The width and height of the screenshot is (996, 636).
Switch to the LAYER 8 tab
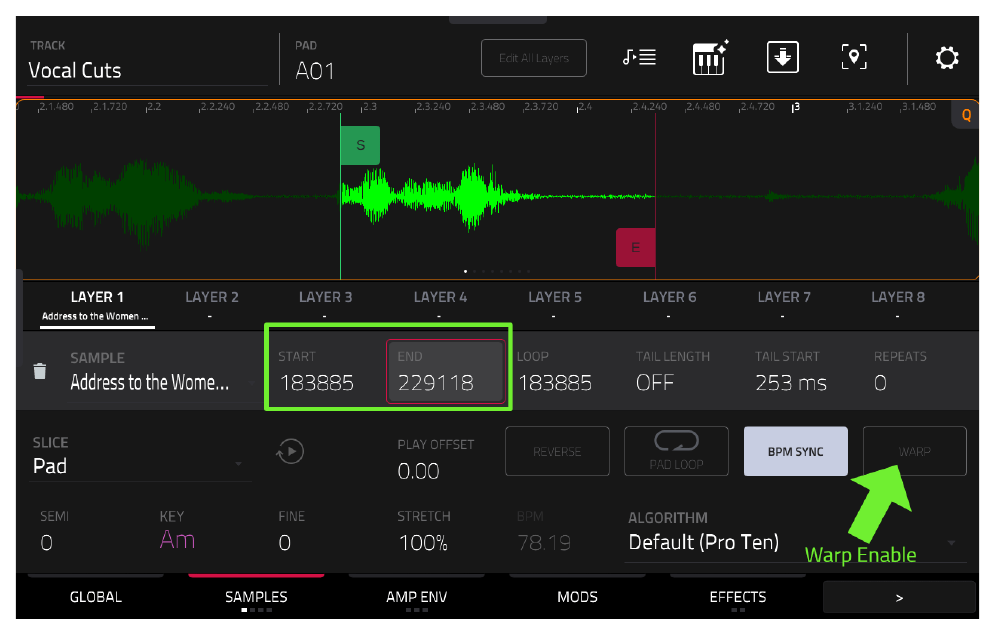pos(898,306)
